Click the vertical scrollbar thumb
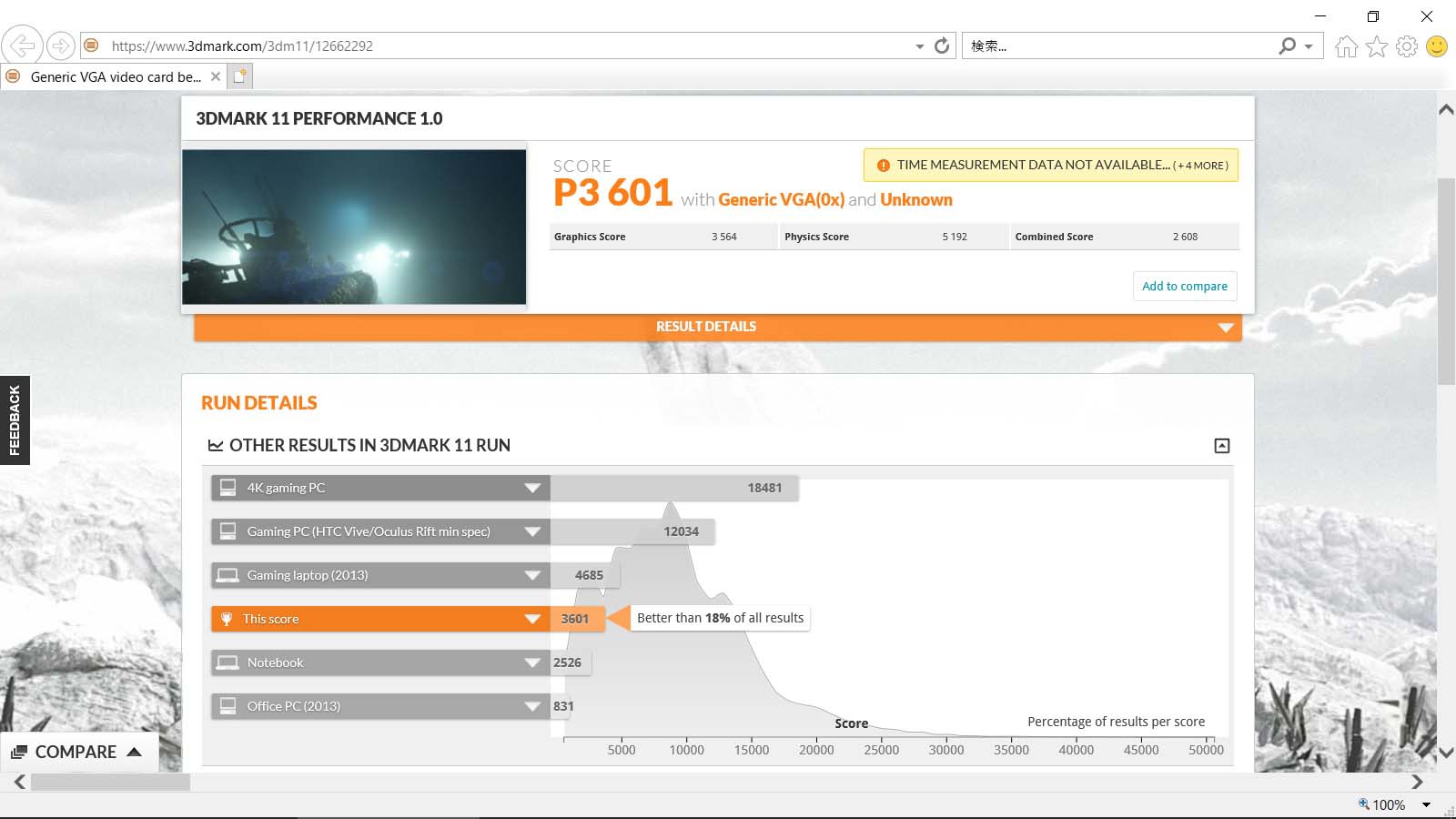Image resolution: width=1456 pixels, height=819 pixels. click(1446, 282)
